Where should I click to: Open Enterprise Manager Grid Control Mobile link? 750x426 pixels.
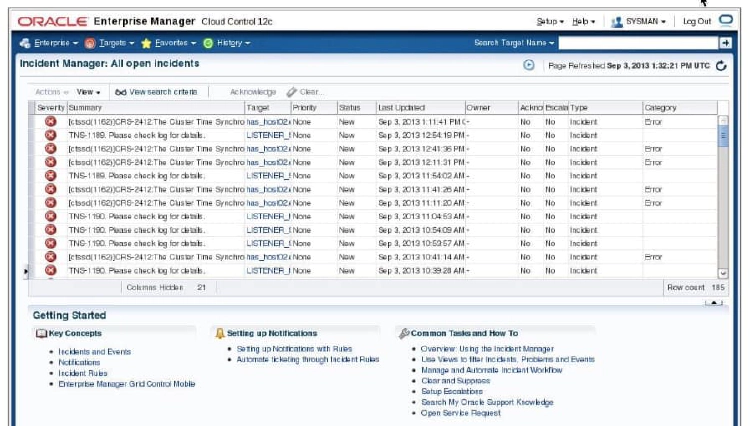(x=126, y=384)
